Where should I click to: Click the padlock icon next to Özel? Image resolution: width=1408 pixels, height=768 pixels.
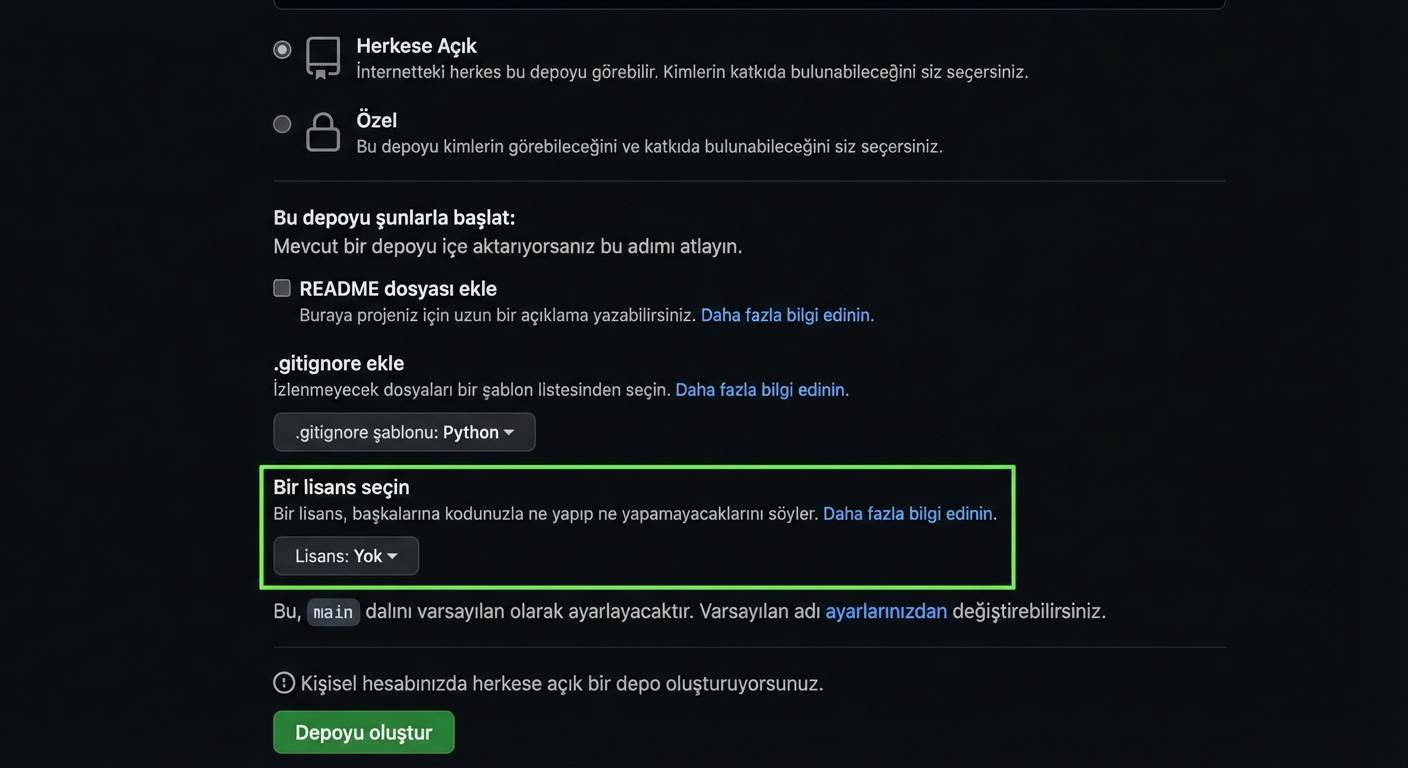[322, 131]
